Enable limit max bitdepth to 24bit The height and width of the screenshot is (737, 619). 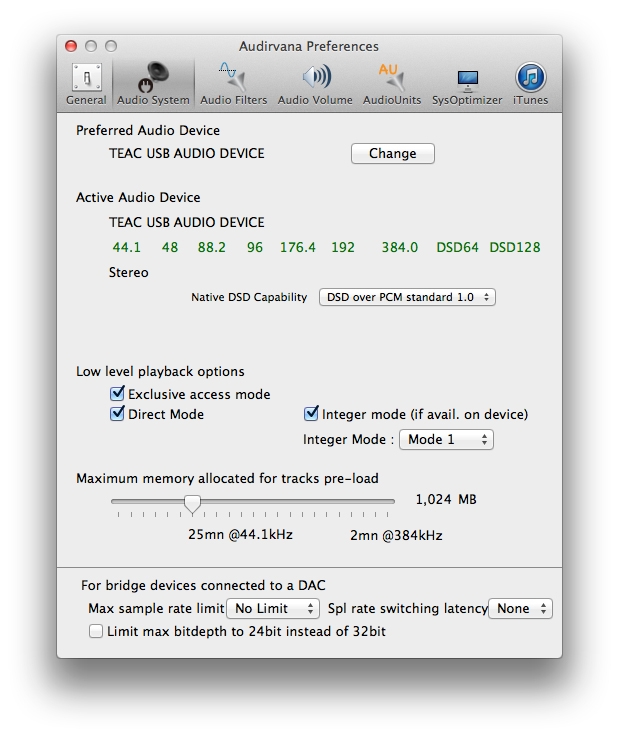[x=96, y=631]
